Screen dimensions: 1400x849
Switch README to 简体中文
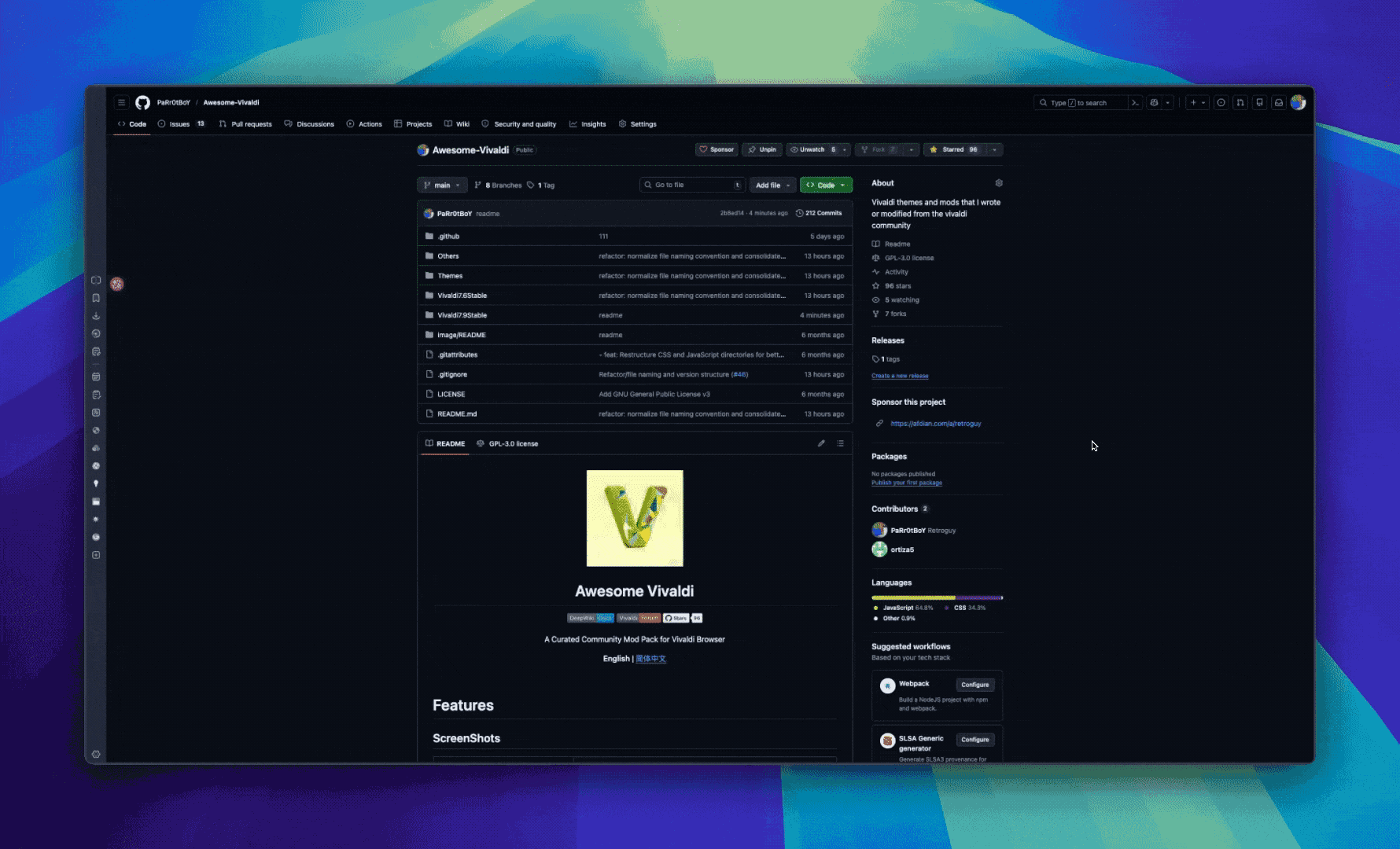(650, 659)
